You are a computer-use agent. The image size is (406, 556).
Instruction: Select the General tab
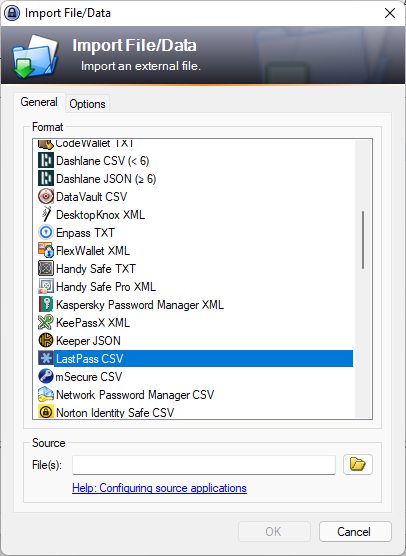39,102
